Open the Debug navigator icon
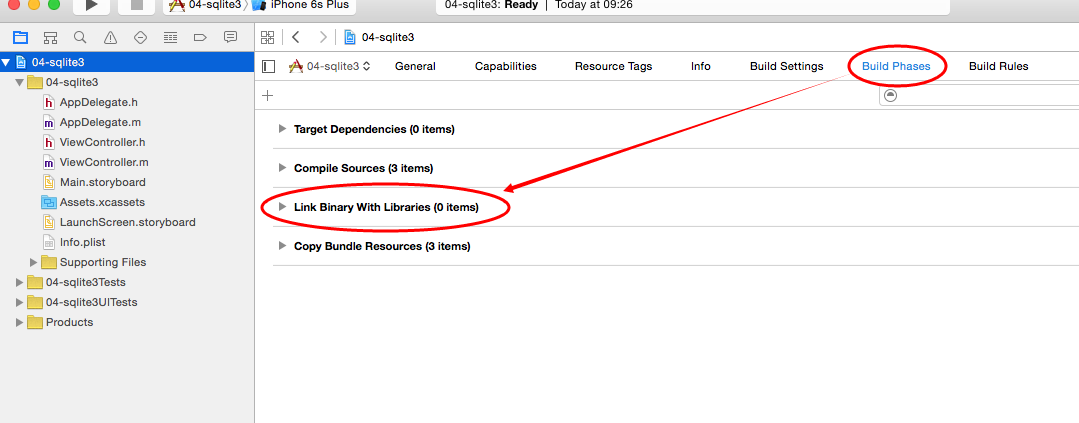Screen dimensions: 1079x423 (x=170, y=37)
